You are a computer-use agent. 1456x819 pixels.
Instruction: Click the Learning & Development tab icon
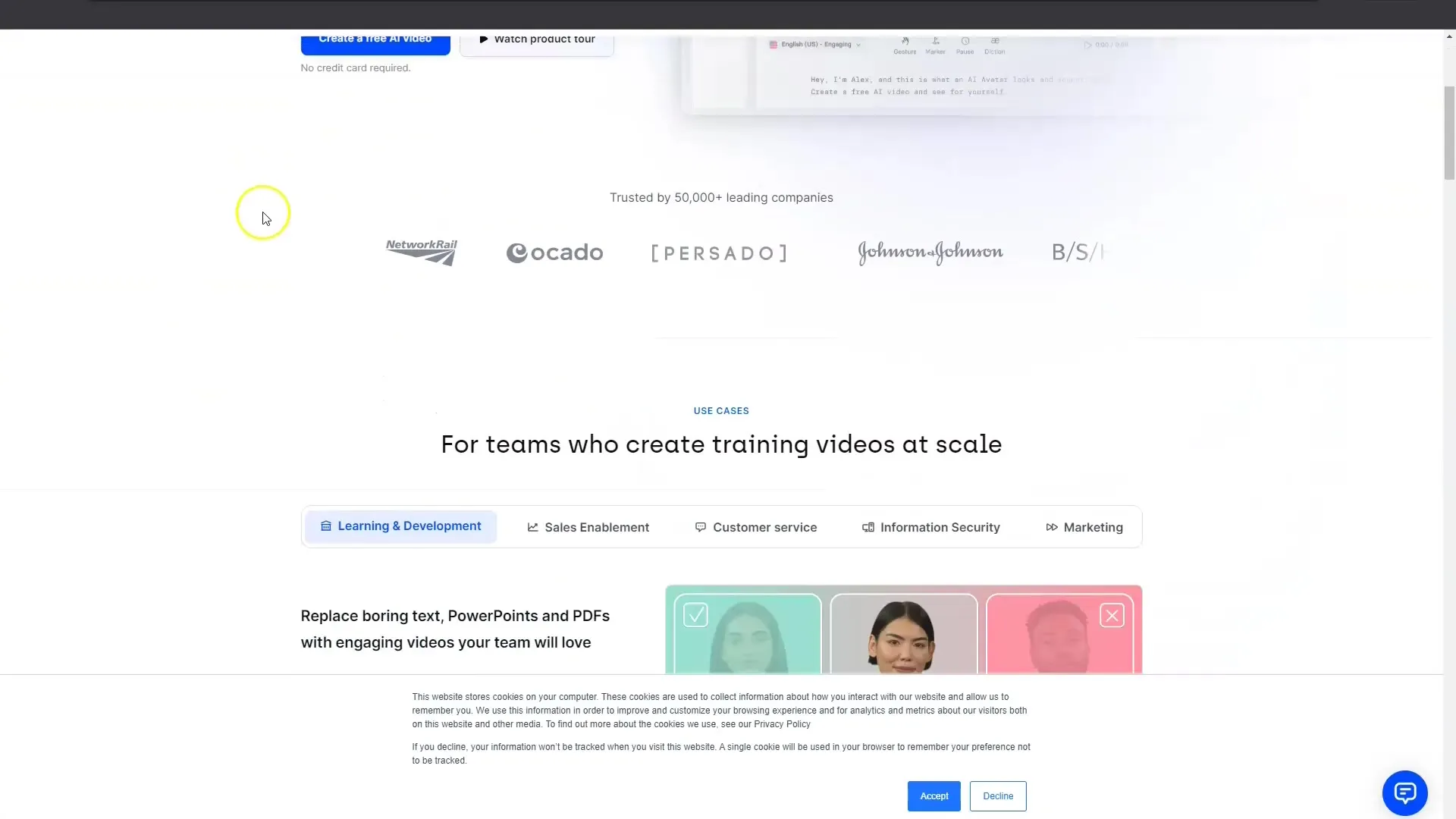tap(325, 525)
